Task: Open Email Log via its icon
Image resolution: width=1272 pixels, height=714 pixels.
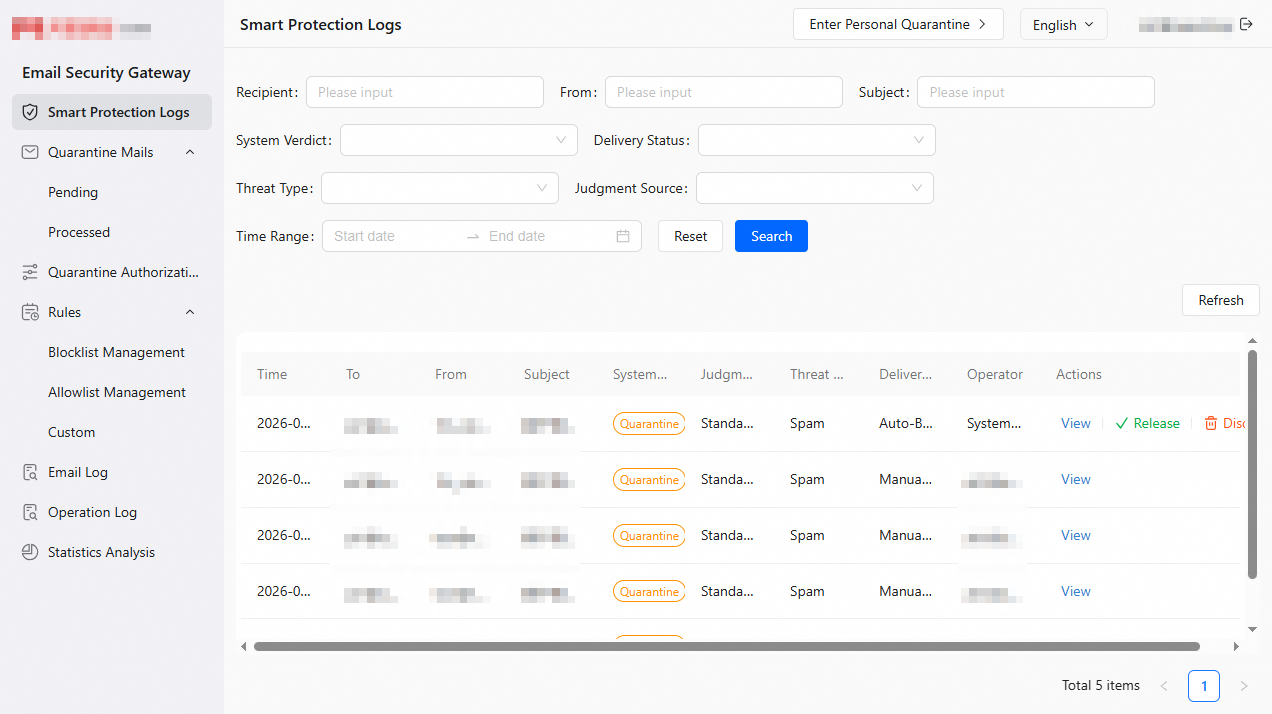Action: click(30, 472)
